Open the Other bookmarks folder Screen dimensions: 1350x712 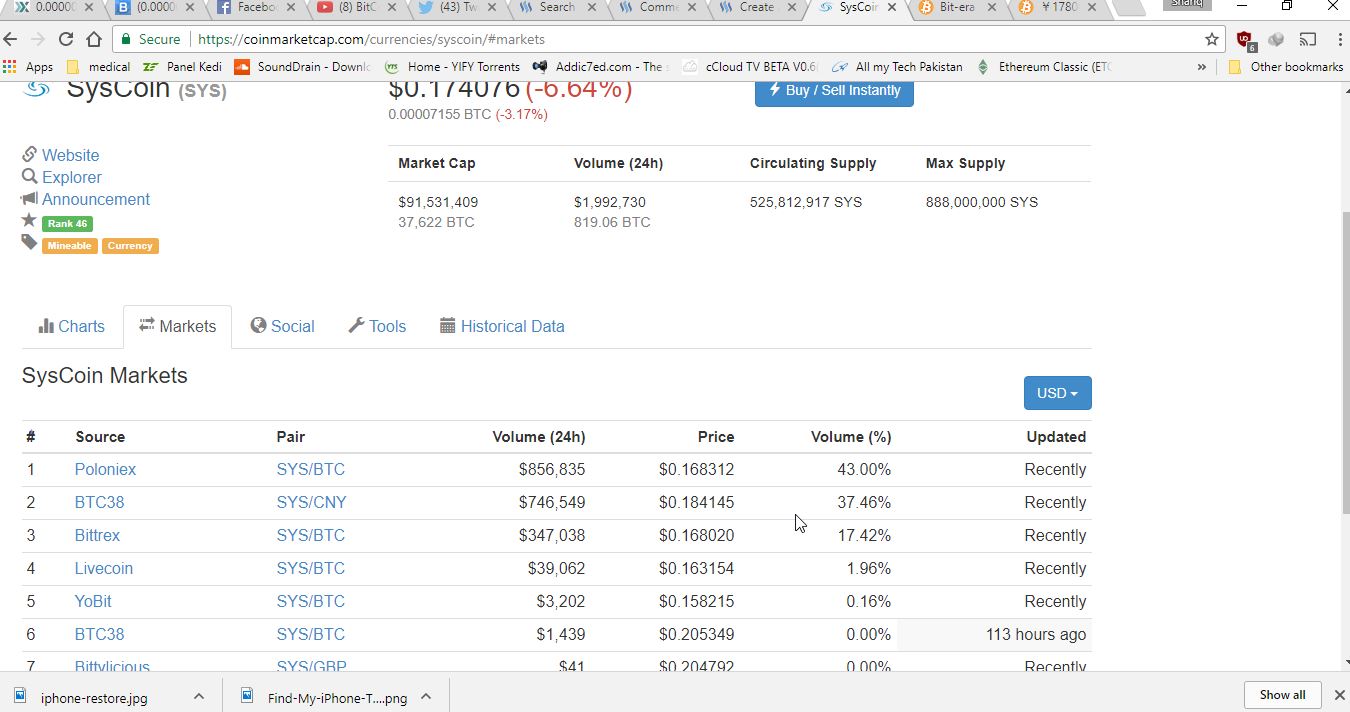1286,67
